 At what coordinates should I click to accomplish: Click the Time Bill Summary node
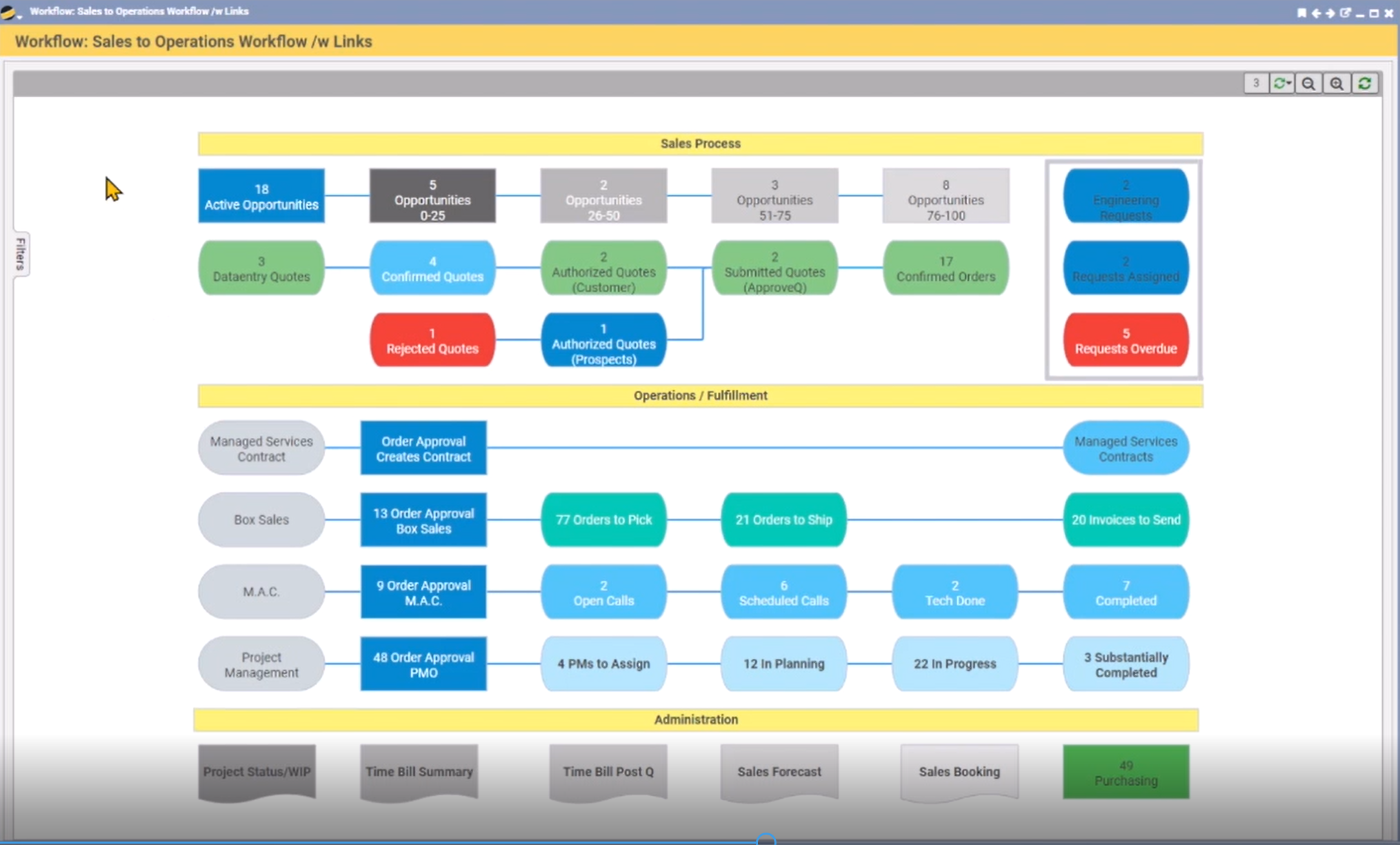(419, 772)
